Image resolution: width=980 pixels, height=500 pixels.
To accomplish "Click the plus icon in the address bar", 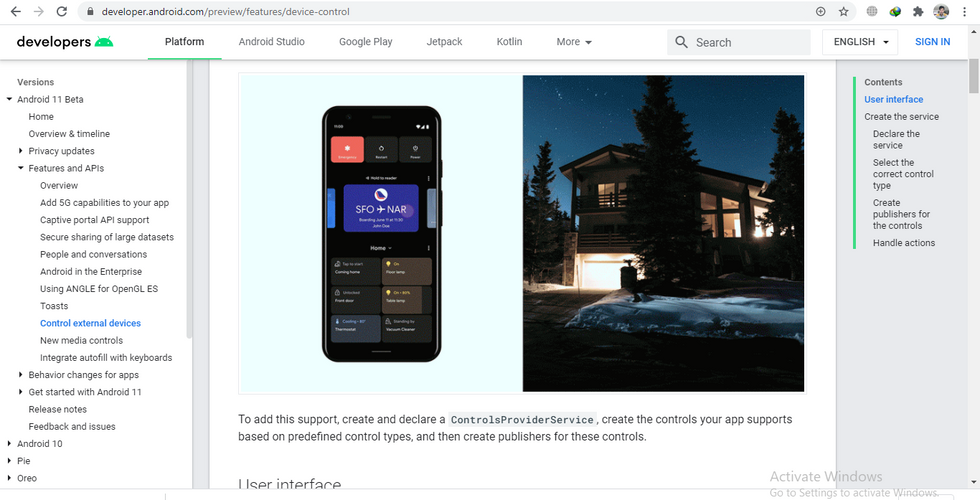I will click(821, 11).
